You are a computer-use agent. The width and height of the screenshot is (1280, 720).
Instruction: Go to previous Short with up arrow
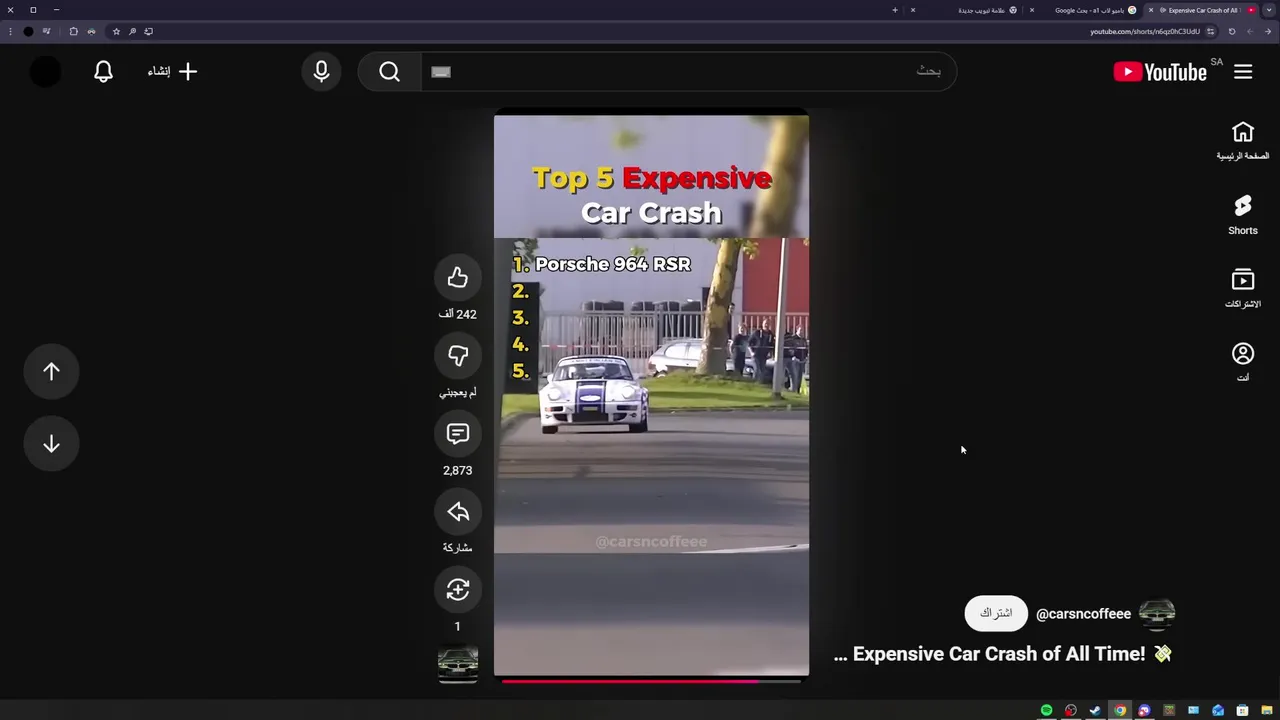[51, 371]
